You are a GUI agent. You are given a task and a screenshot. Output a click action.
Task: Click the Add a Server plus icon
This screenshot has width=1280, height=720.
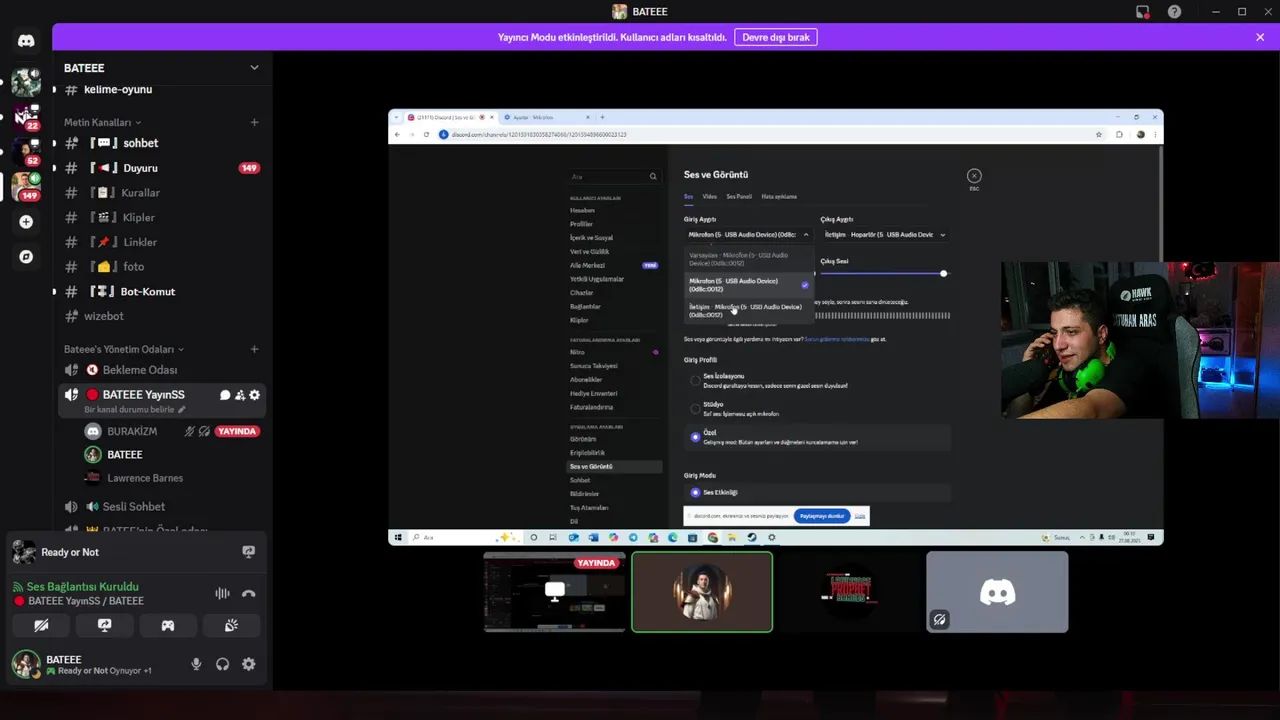[26, 222]
